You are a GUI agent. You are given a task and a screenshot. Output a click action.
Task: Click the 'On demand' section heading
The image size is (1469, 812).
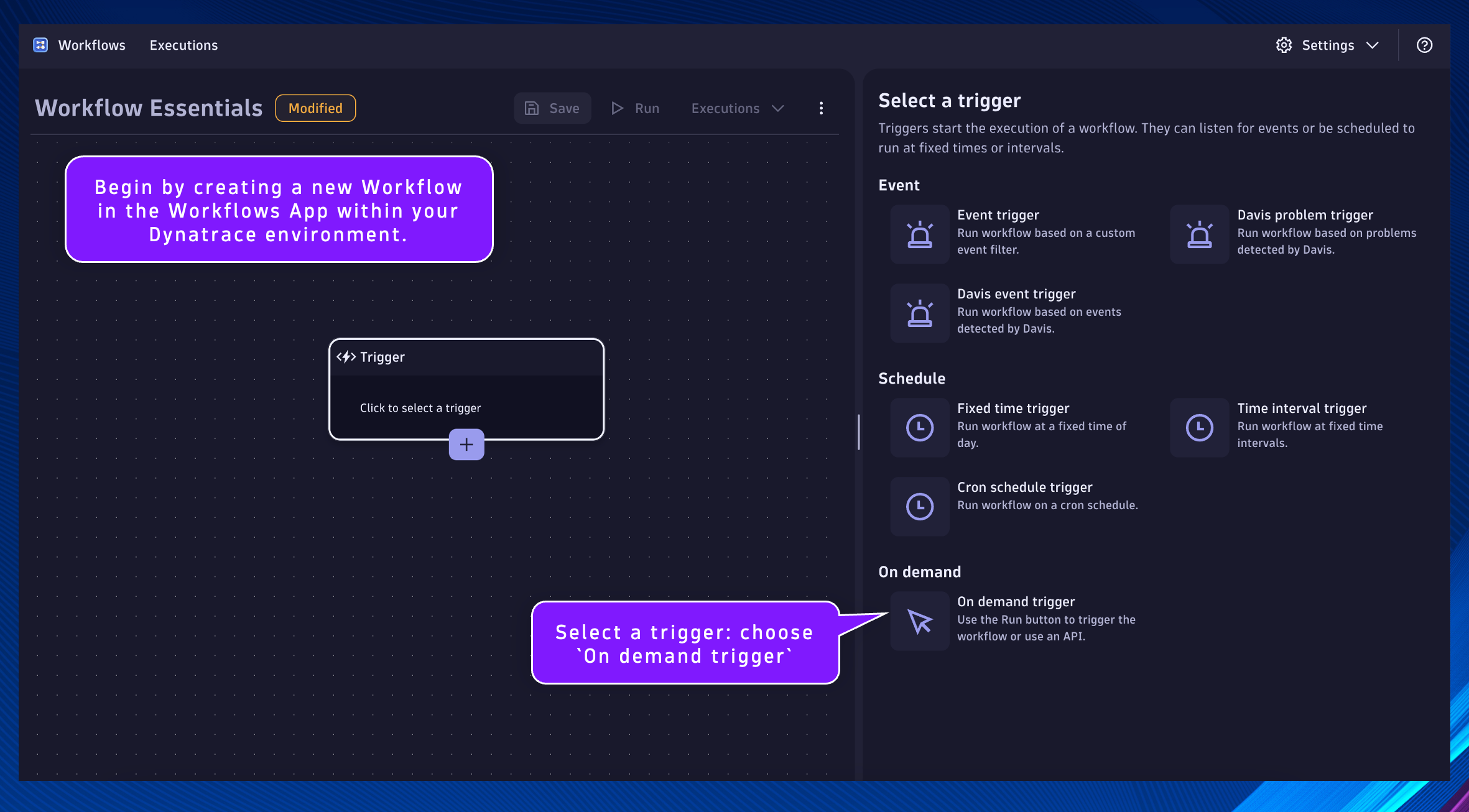(x=919, y=572)
